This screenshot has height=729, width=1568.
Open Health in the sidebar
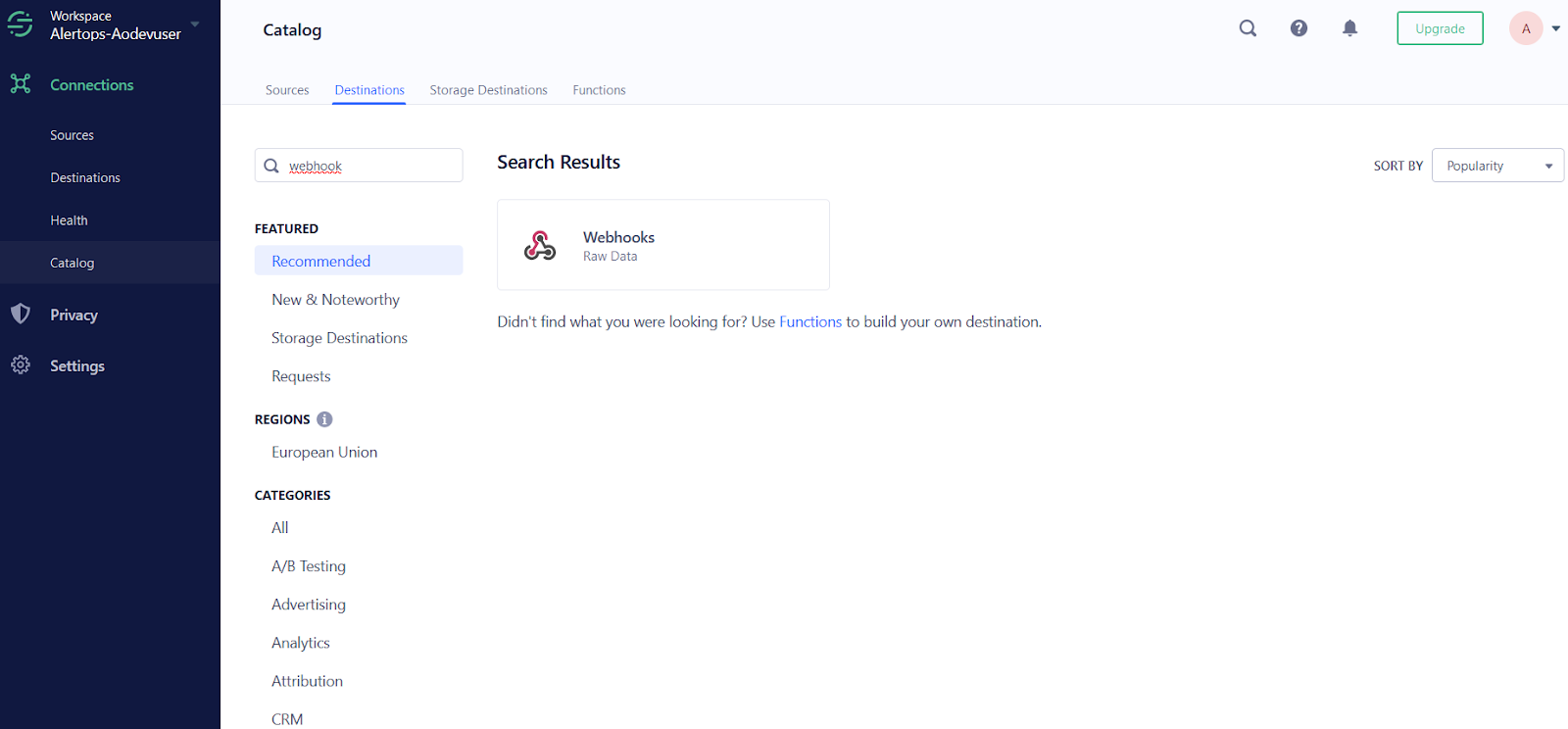(69, 220)
